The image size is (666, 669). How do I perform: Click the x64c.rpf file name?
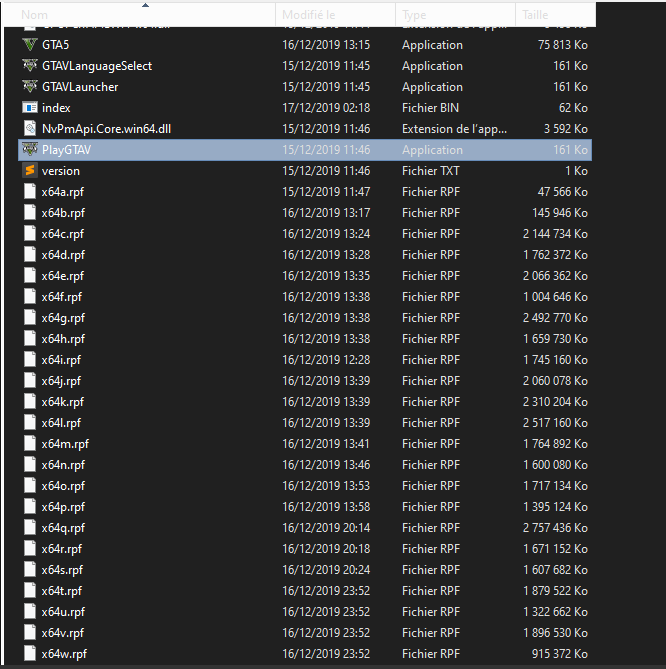pos(63,234)
